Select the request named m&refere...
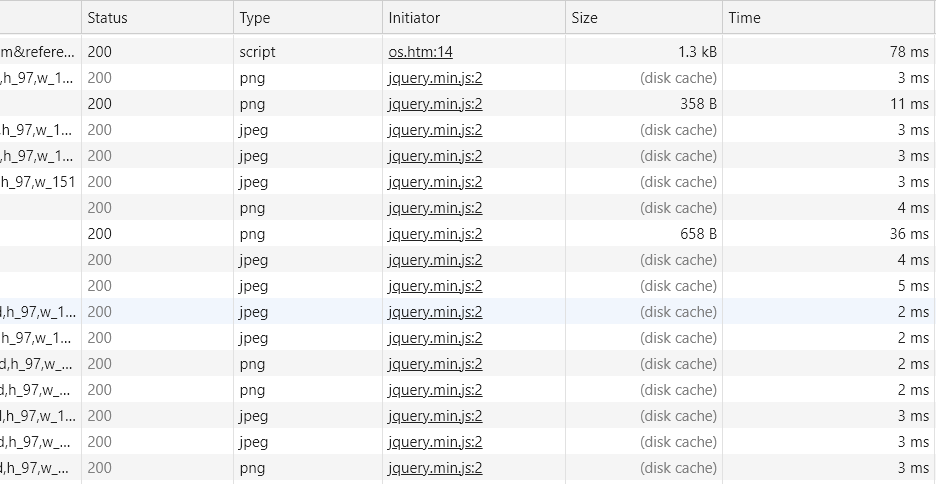936x484 pixels. (38, 52)
